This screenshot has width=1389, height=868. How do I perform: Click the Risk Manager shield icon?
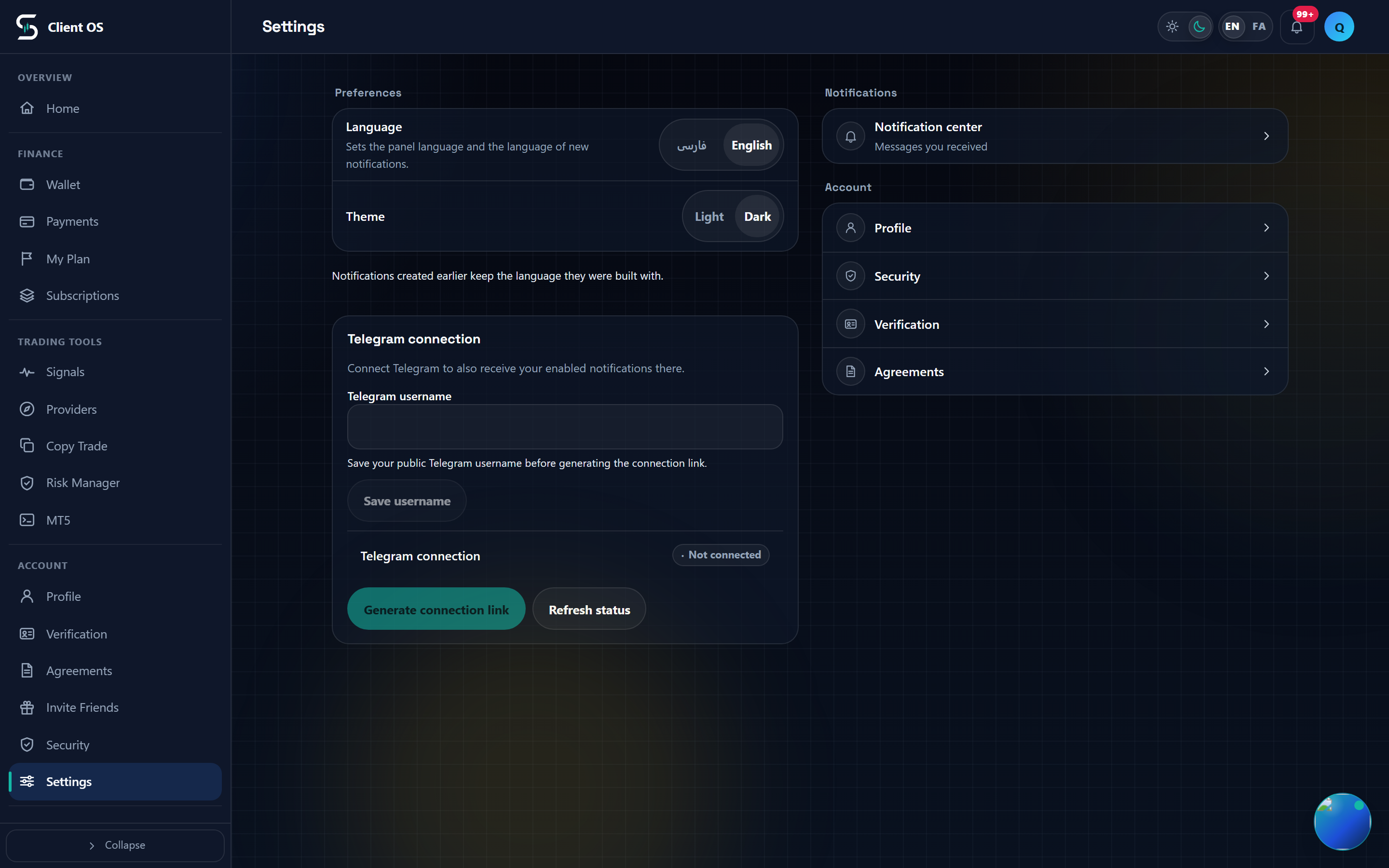[x=27, y=483]
